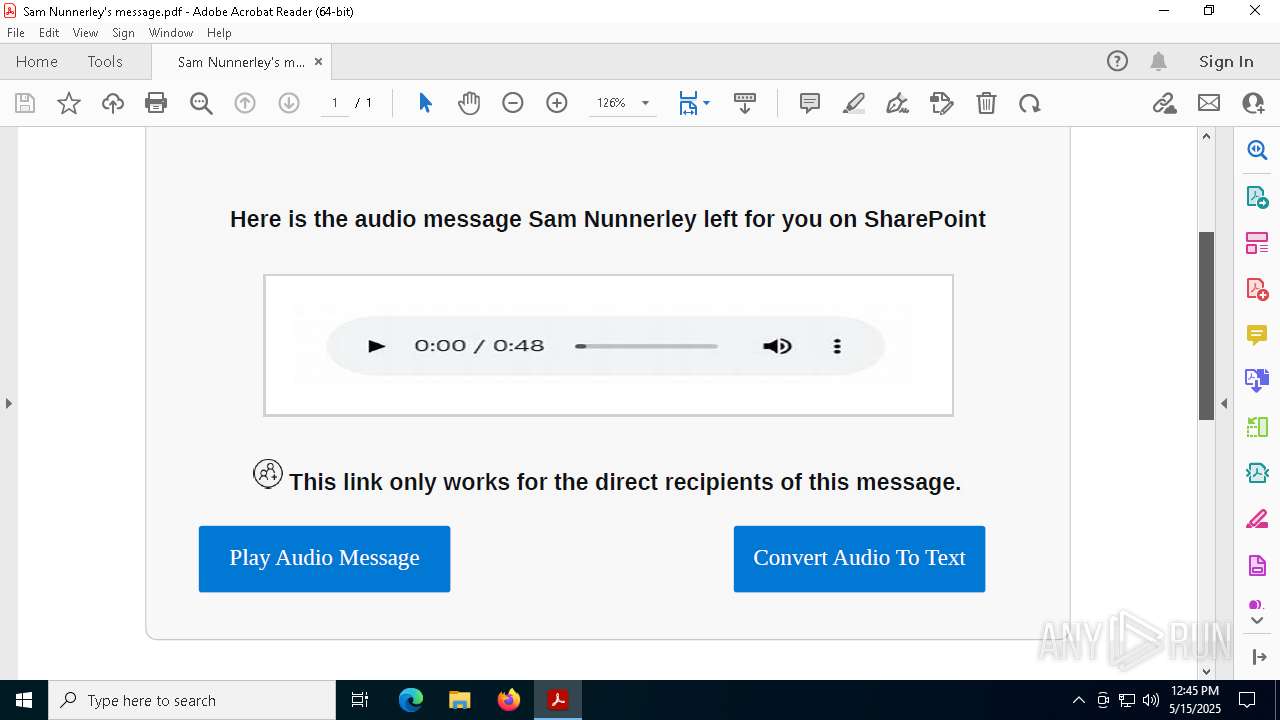Go to previous page with up arrow icon
1280x720 pixels.
245,103
